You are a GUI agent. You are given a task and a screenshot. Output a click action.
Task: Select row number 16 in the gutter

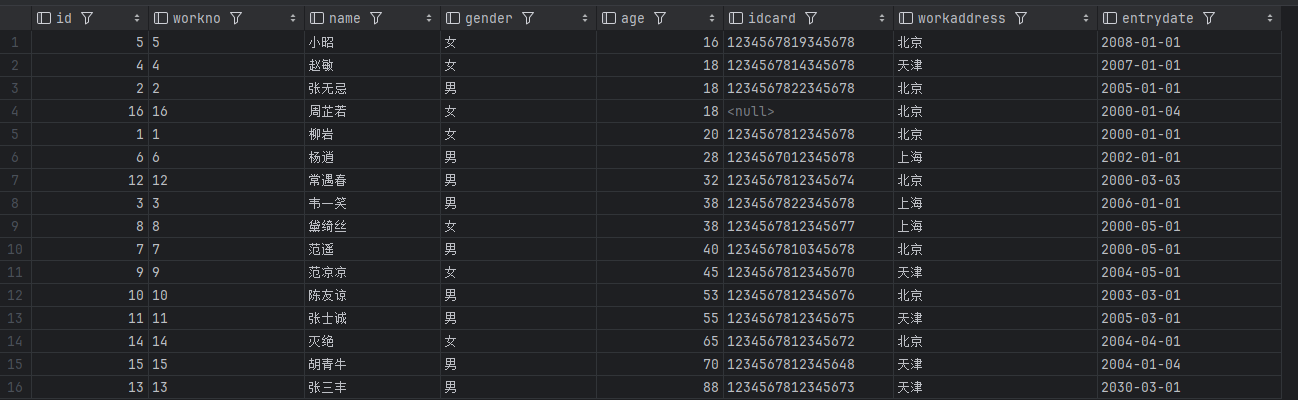pyautogui.click(x=14, y=387)
